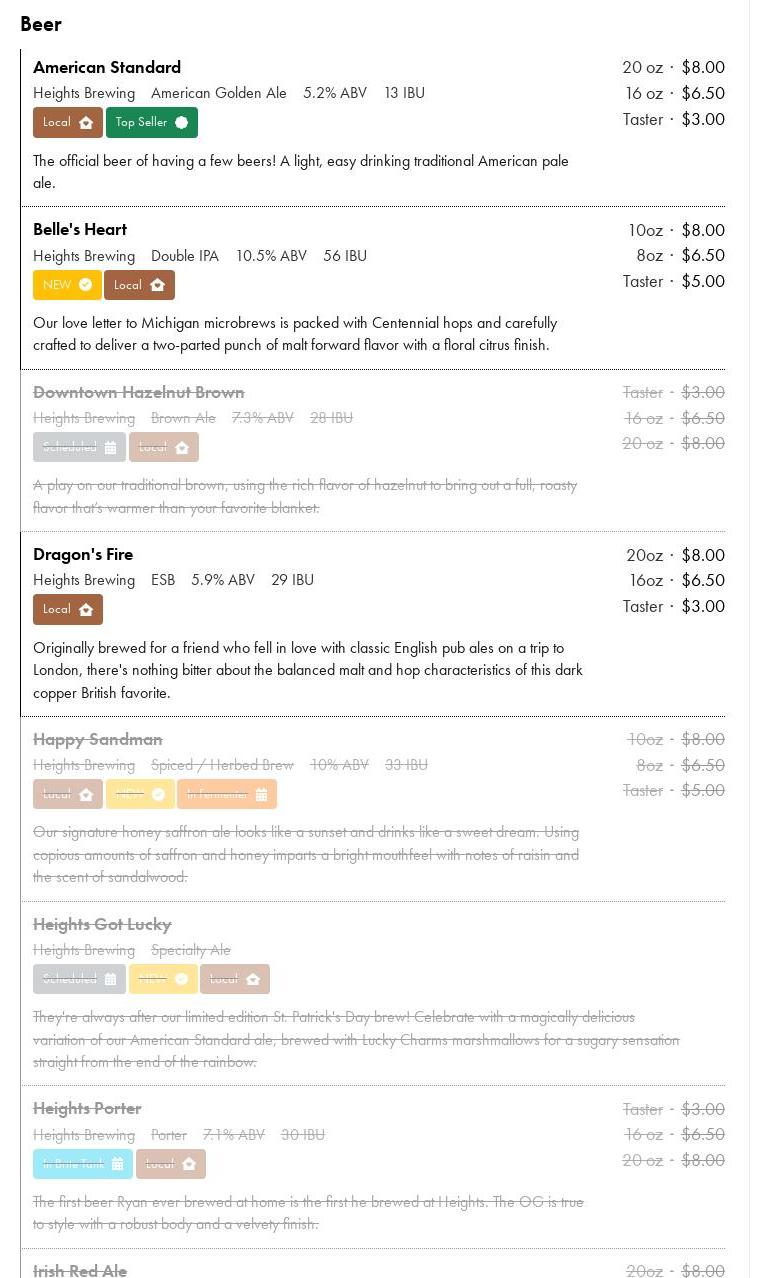Image resolution: width=765 pixels, height=1278 pixels.
Task: Click the struck-through Happy Sandman title
Action: click(x=98, y=739)
